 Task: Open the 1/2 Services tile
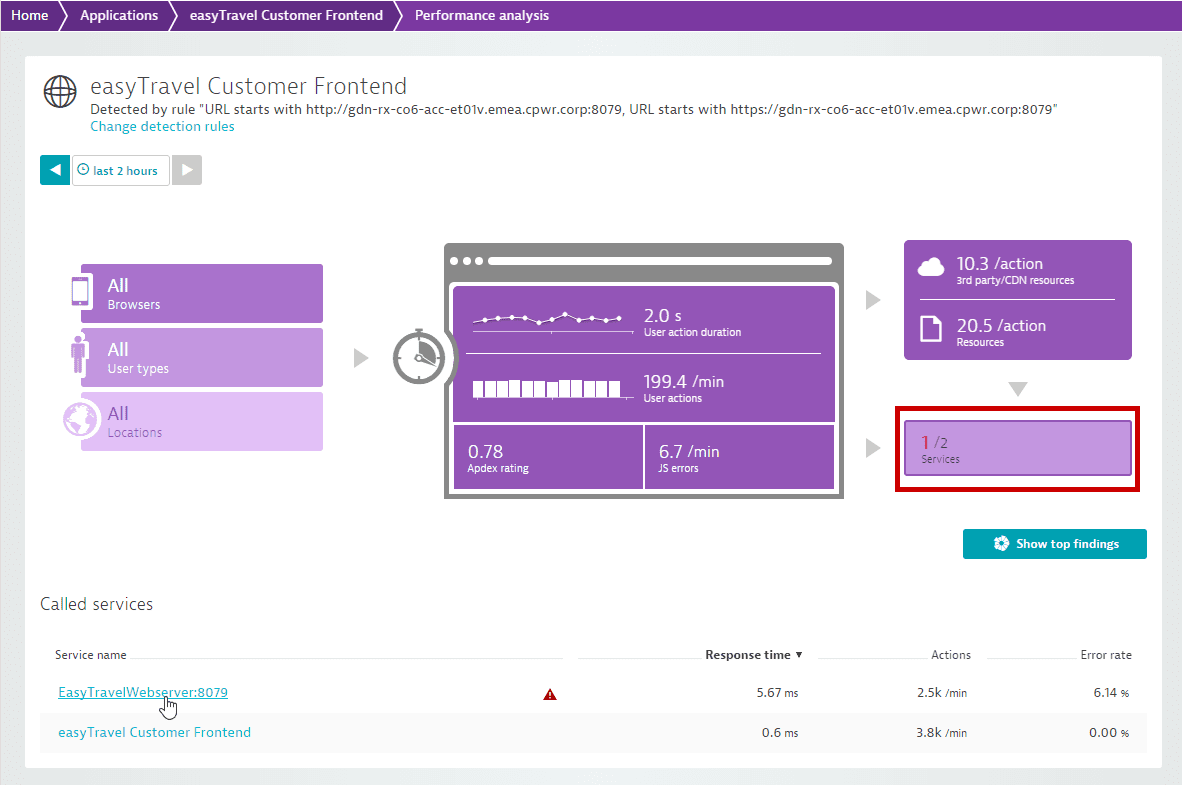[x=1018, y=449]
